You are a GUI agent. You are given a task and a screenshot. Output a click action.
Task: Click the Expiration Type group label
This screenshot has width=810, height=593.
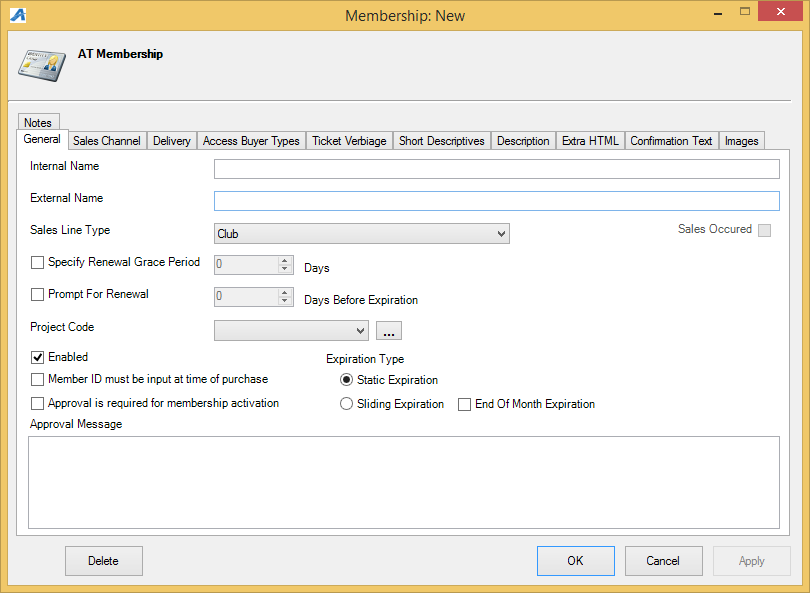[x=365, y=359]
